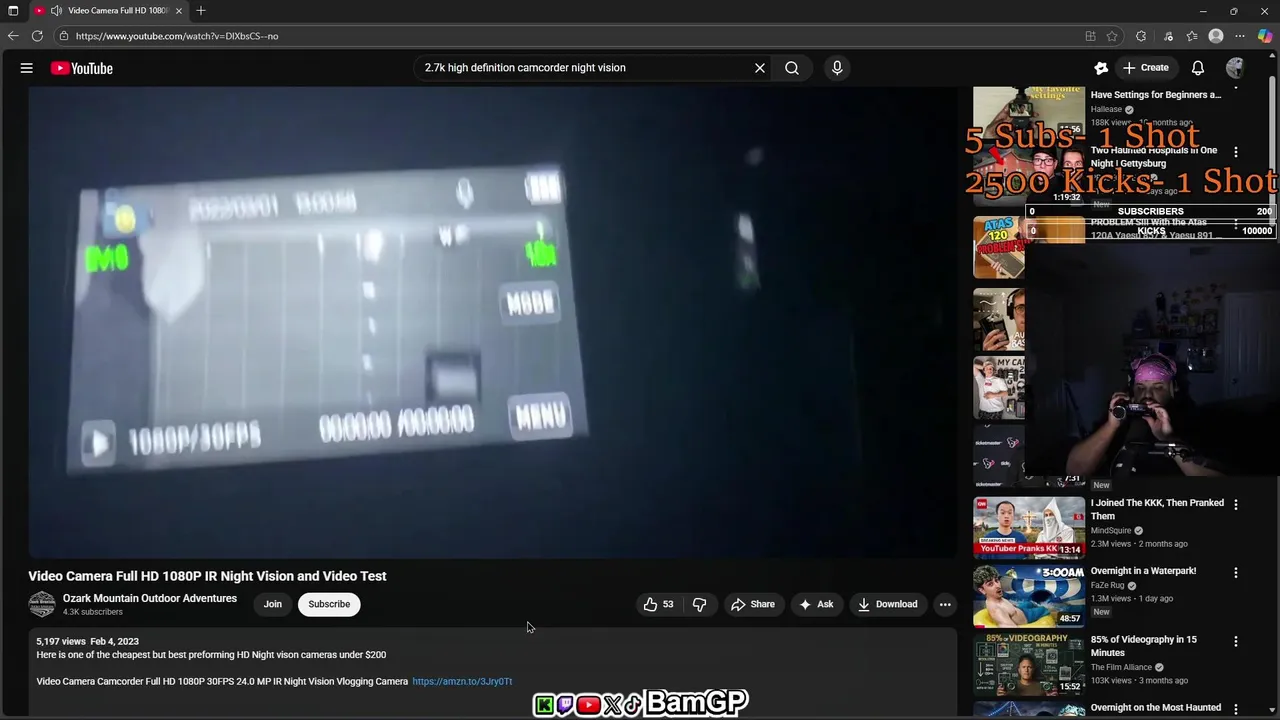Open Ozark Mountain Outdoor Adventures channel name
The width and height of the screenshot is (1280, 720).
tap(150, 598)
